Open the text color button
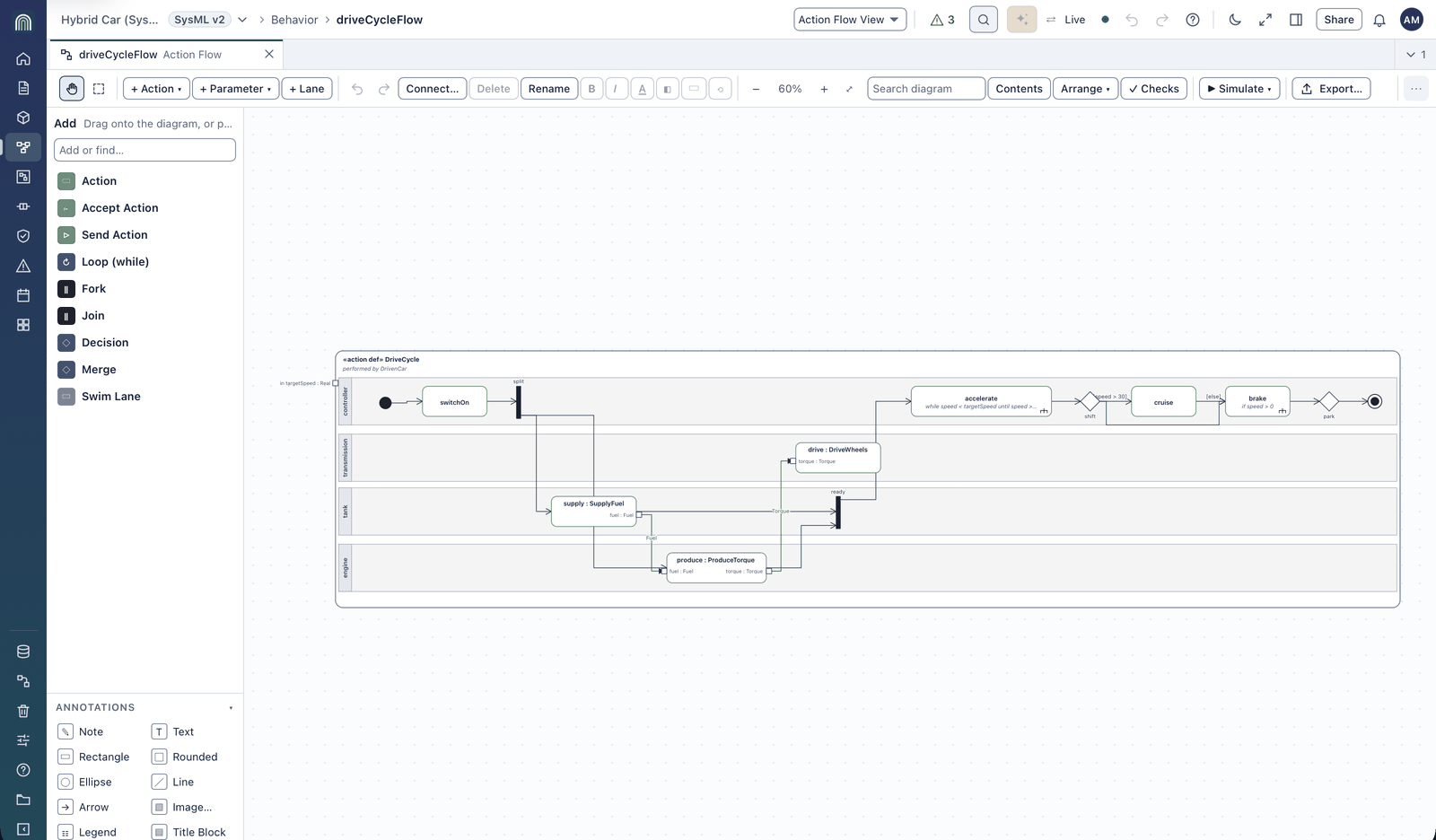Image resolution: width=1436 pixels, height=840 pixels. (642, 89)
